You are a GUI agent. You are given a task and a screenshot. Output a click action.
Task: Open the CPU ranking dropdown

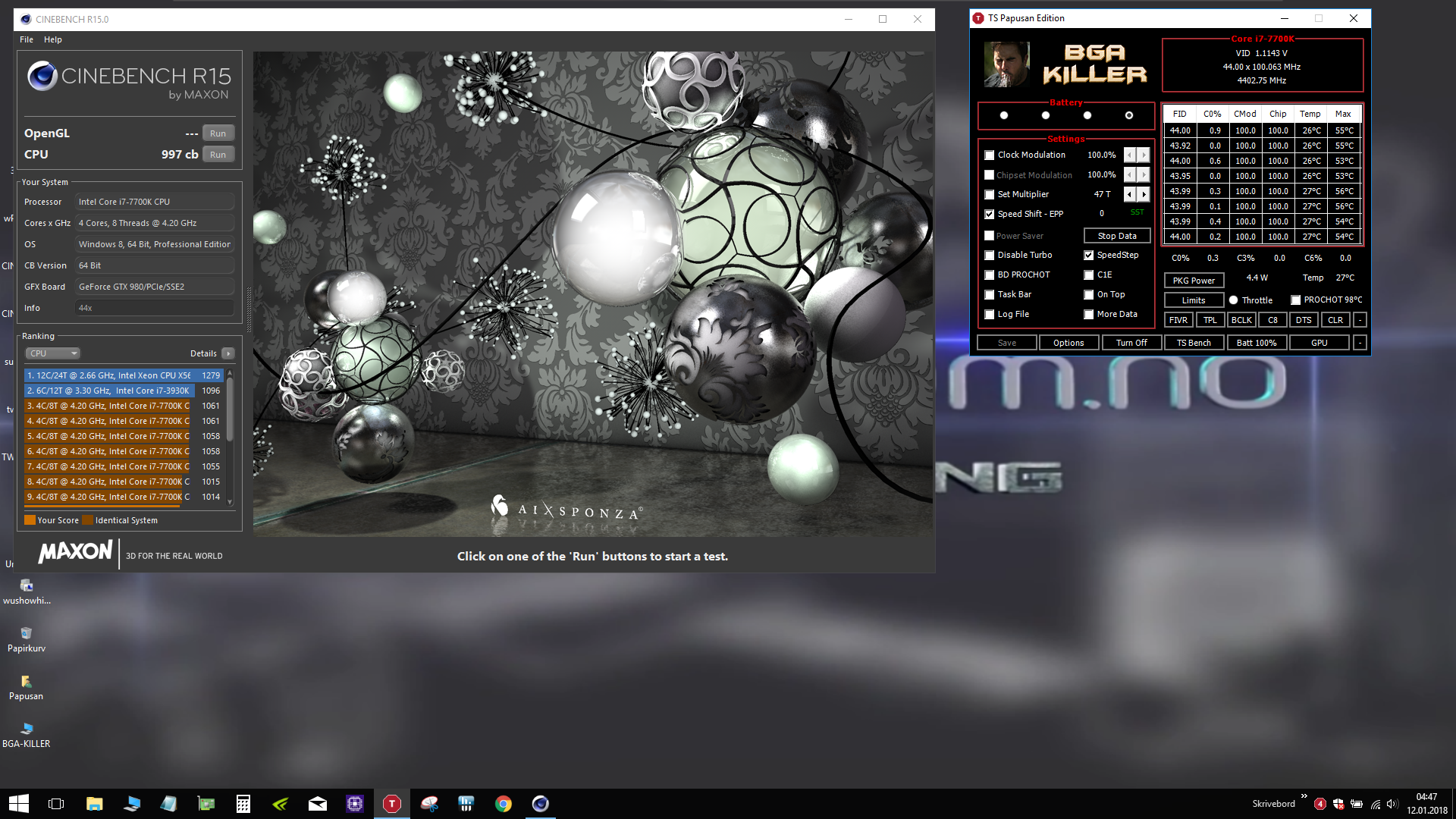pyautogui.click(x=53, y=353)
